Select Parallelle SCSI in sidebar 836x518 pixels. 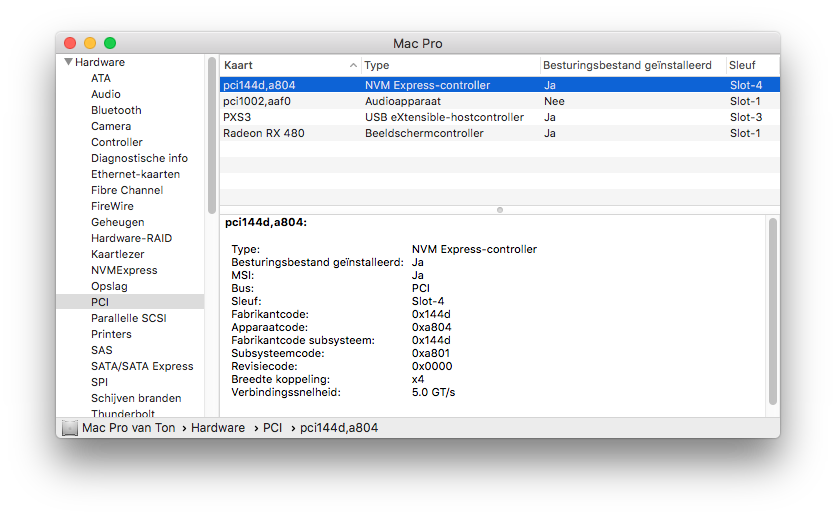click(128, 318)
